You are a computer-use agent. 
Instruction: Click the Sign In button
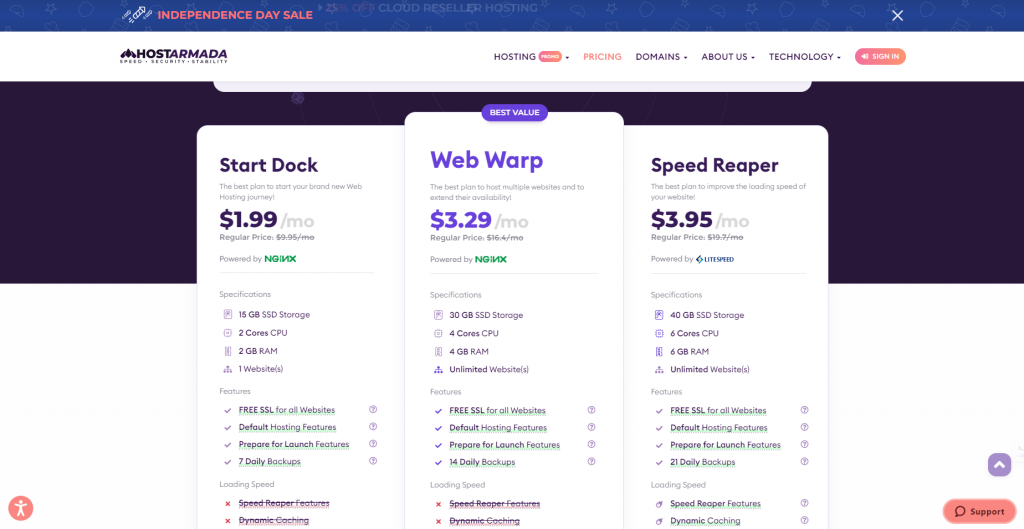tap(880, 57)
